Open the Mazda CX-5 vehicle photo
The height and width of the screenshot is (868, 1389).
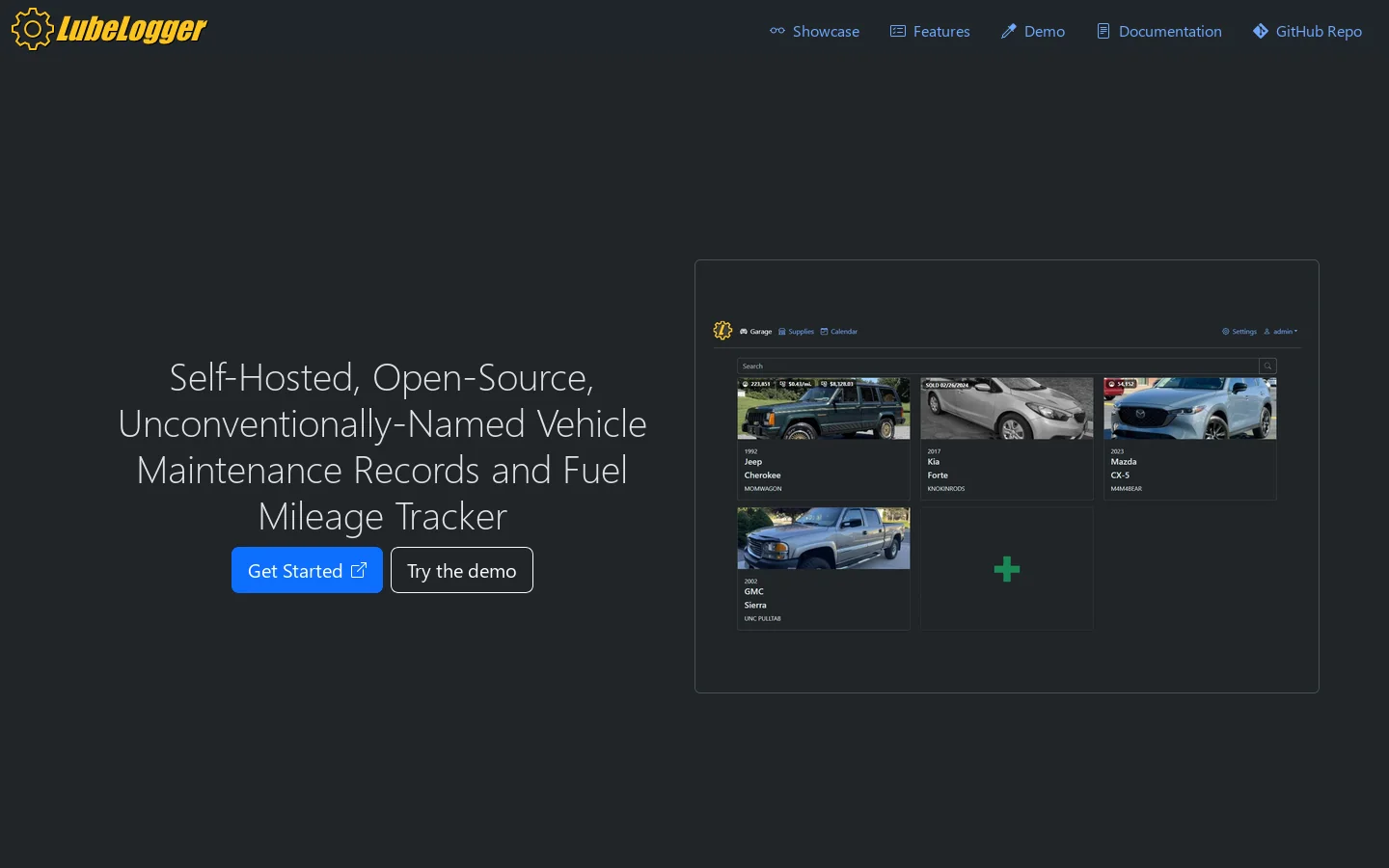[x=1190, y=409]
